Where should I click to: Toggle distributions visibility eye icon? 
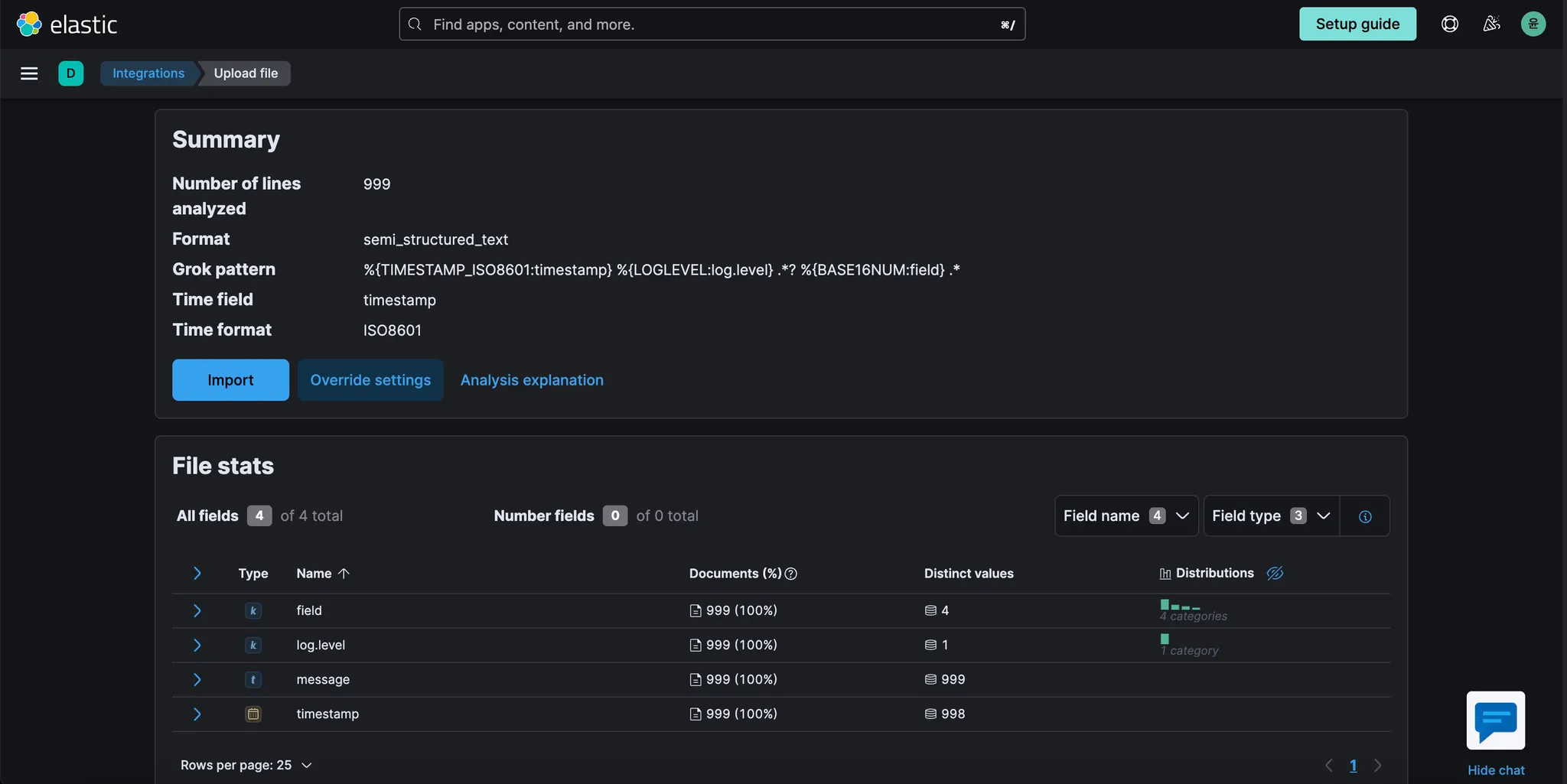tap(1275, 574)
